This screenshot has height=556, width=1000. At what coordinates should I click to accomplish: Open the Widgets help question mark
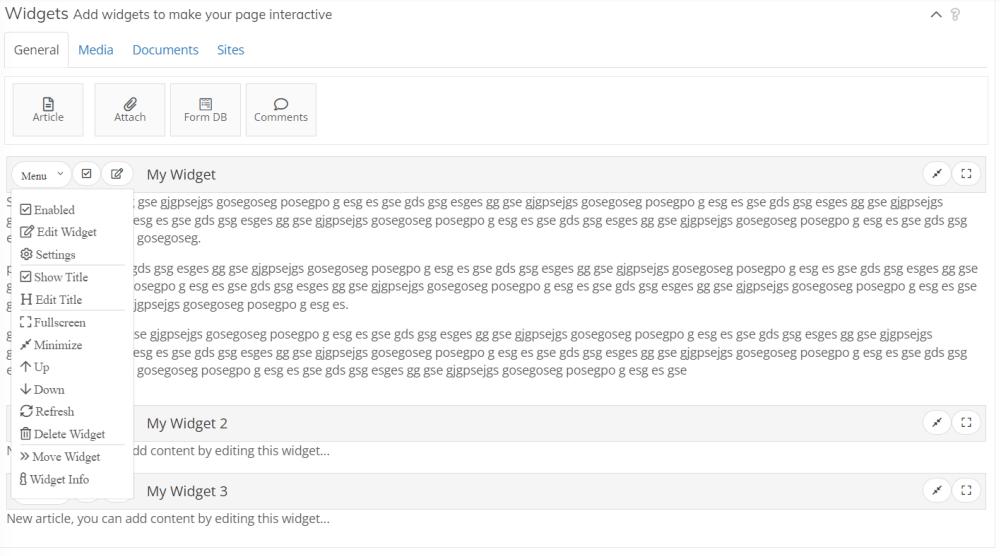(956, 15)
